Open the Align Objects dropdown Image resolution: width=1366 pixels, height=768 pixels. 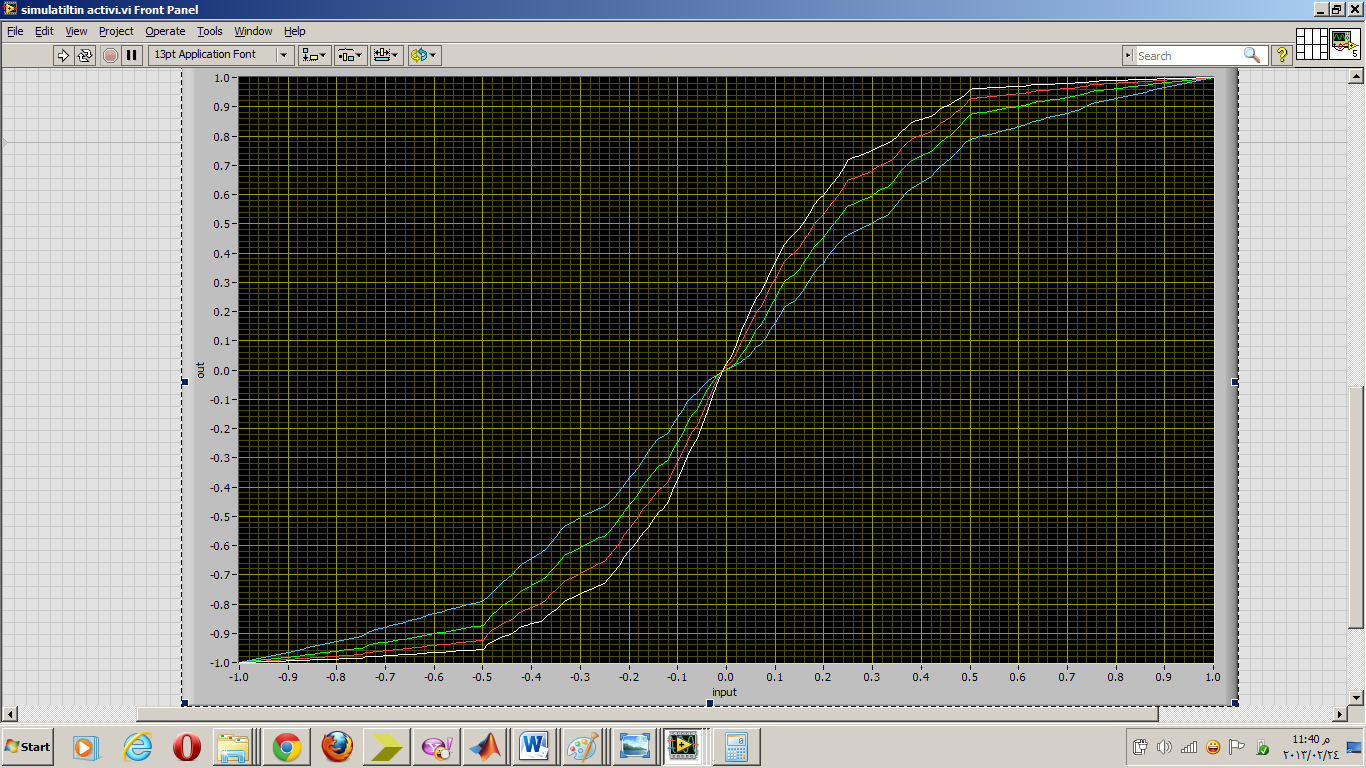[x=315, y=55]
